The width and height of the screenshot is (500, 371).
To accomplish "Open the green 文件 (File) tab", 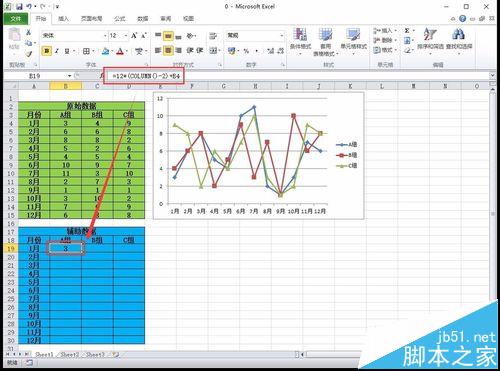I will 16,19.
